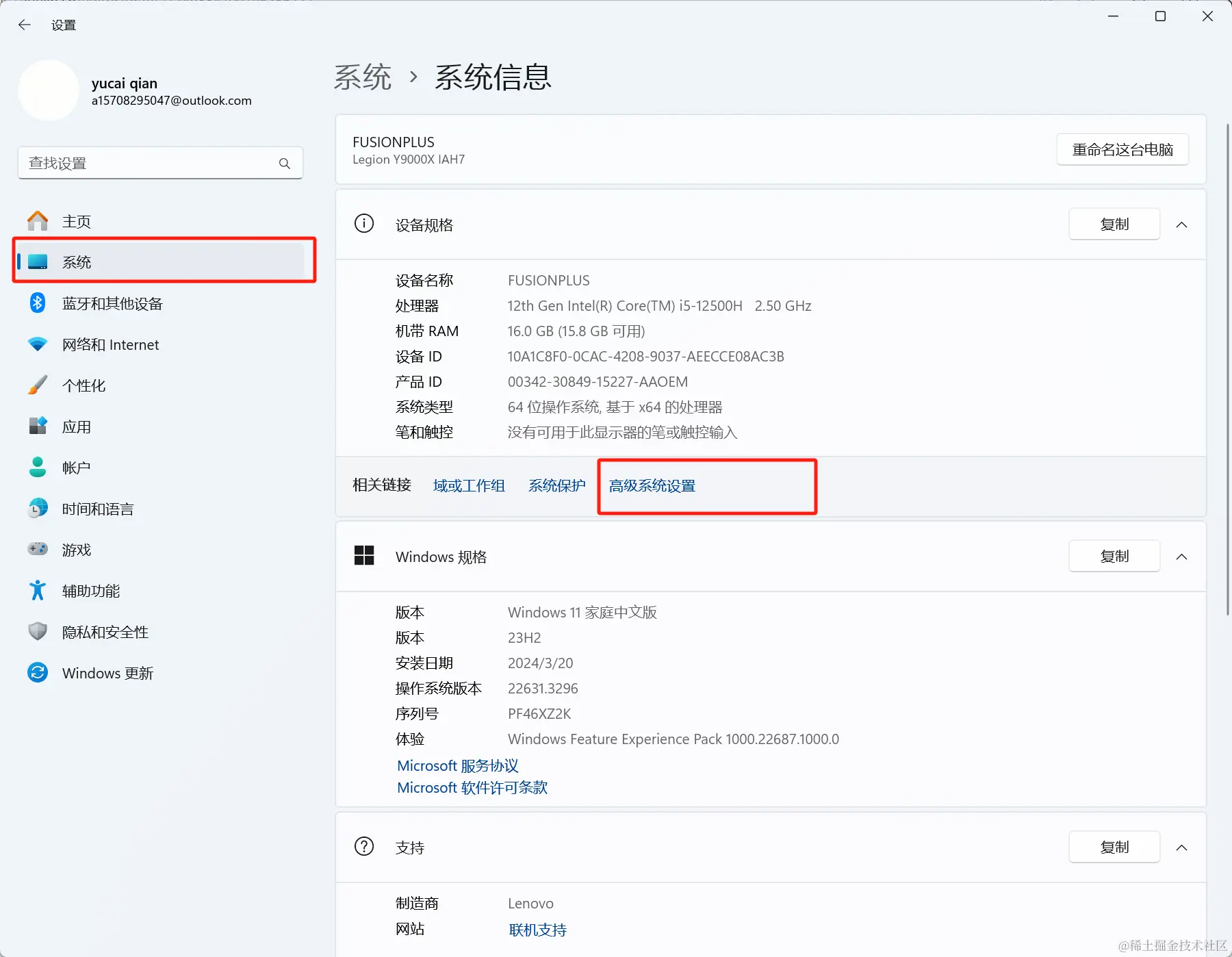Open Microsoft 服务协议 link

[458, 765]
